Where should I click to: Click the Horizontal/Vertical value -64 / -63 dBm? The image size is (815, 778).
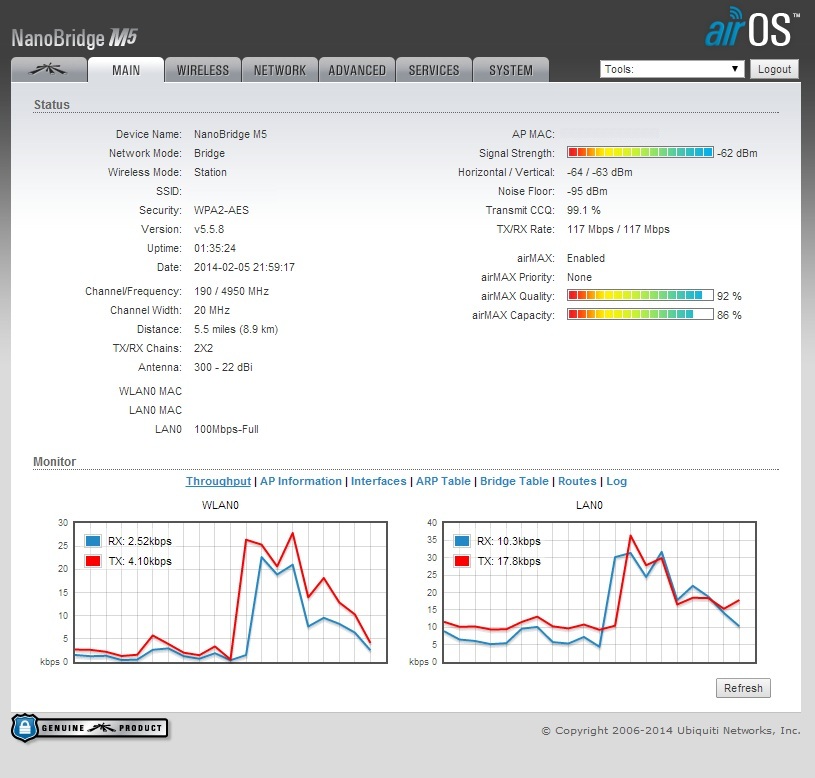pos(599,172)
